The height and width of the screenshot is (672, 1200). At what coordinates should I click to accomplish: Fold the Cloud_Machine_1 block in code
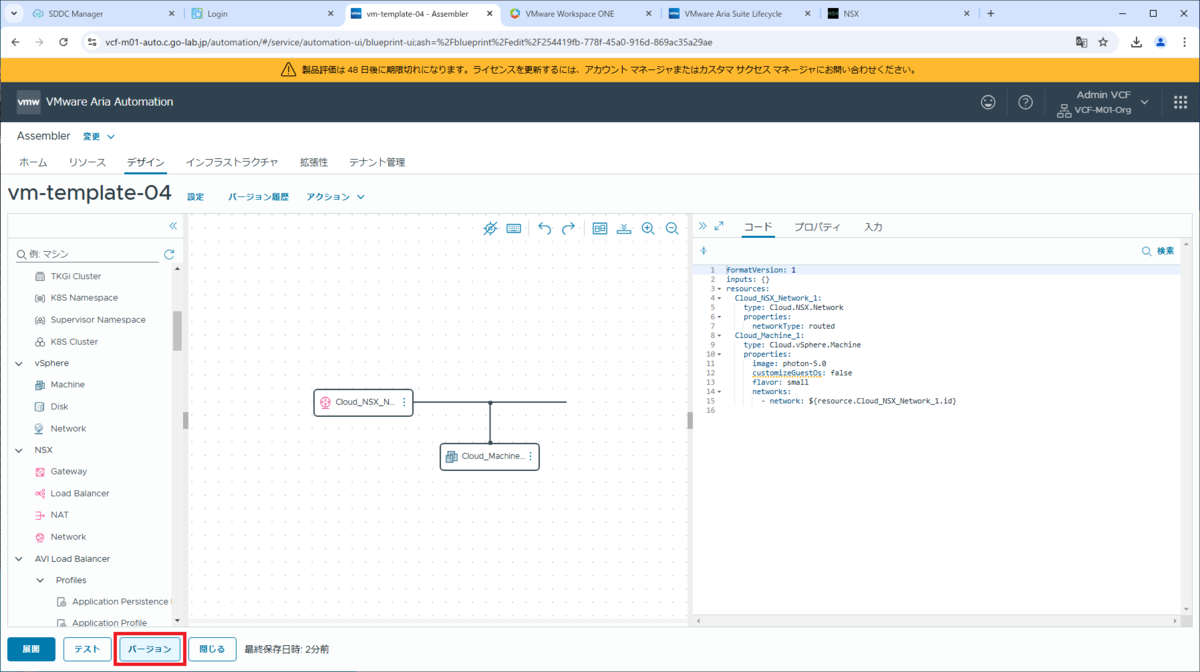[719, 336]
